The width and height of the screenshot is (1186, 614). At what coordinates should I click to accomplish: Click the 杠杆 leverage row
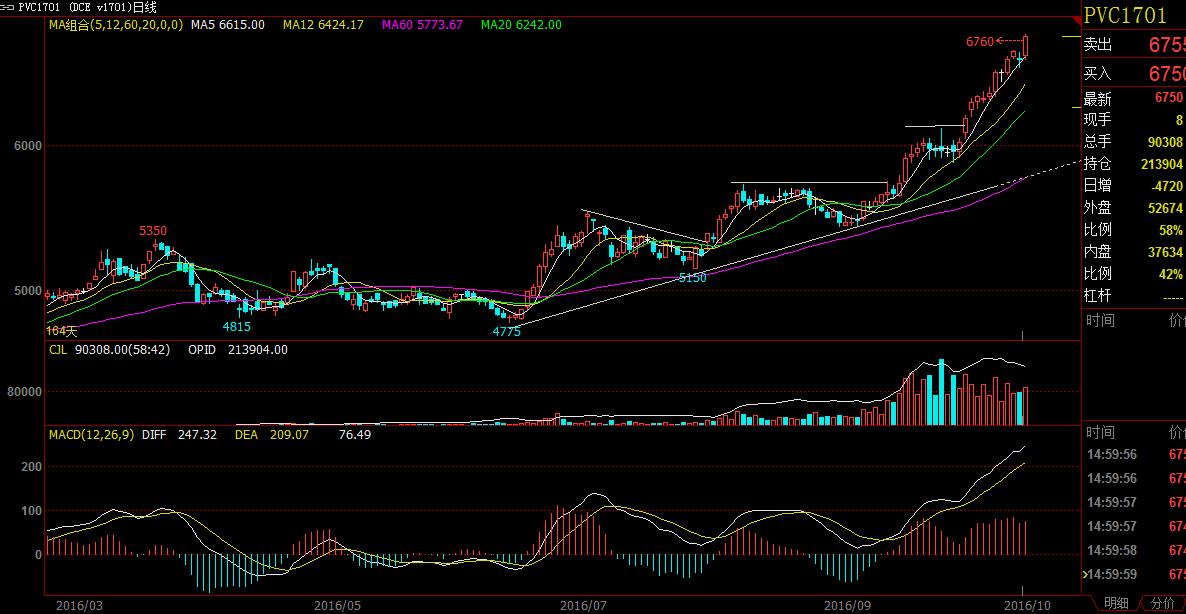click(1134, 296)
